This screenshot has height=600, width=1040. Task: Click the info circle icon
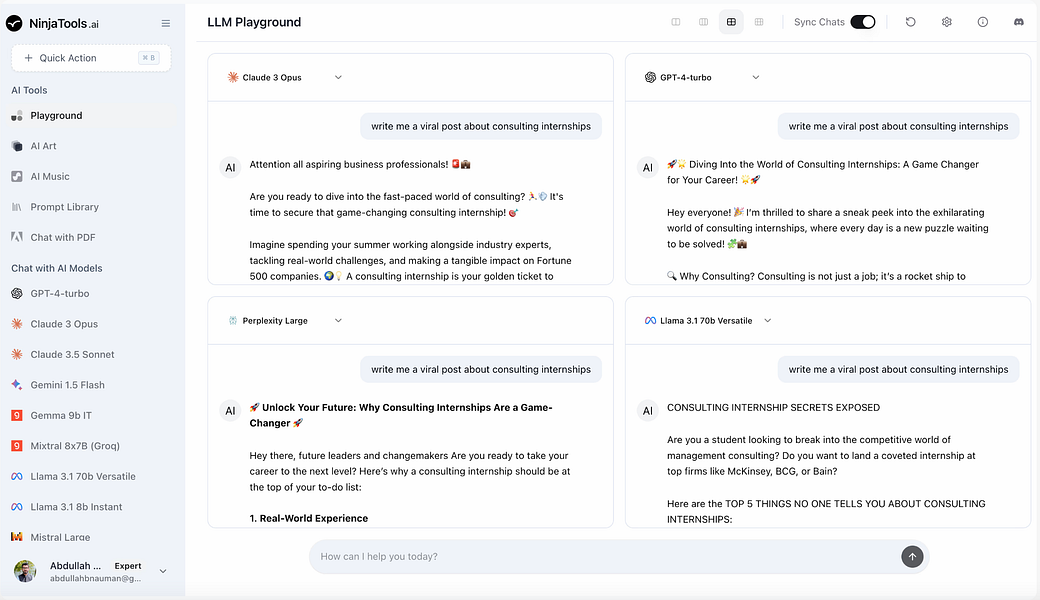[983, 22]
